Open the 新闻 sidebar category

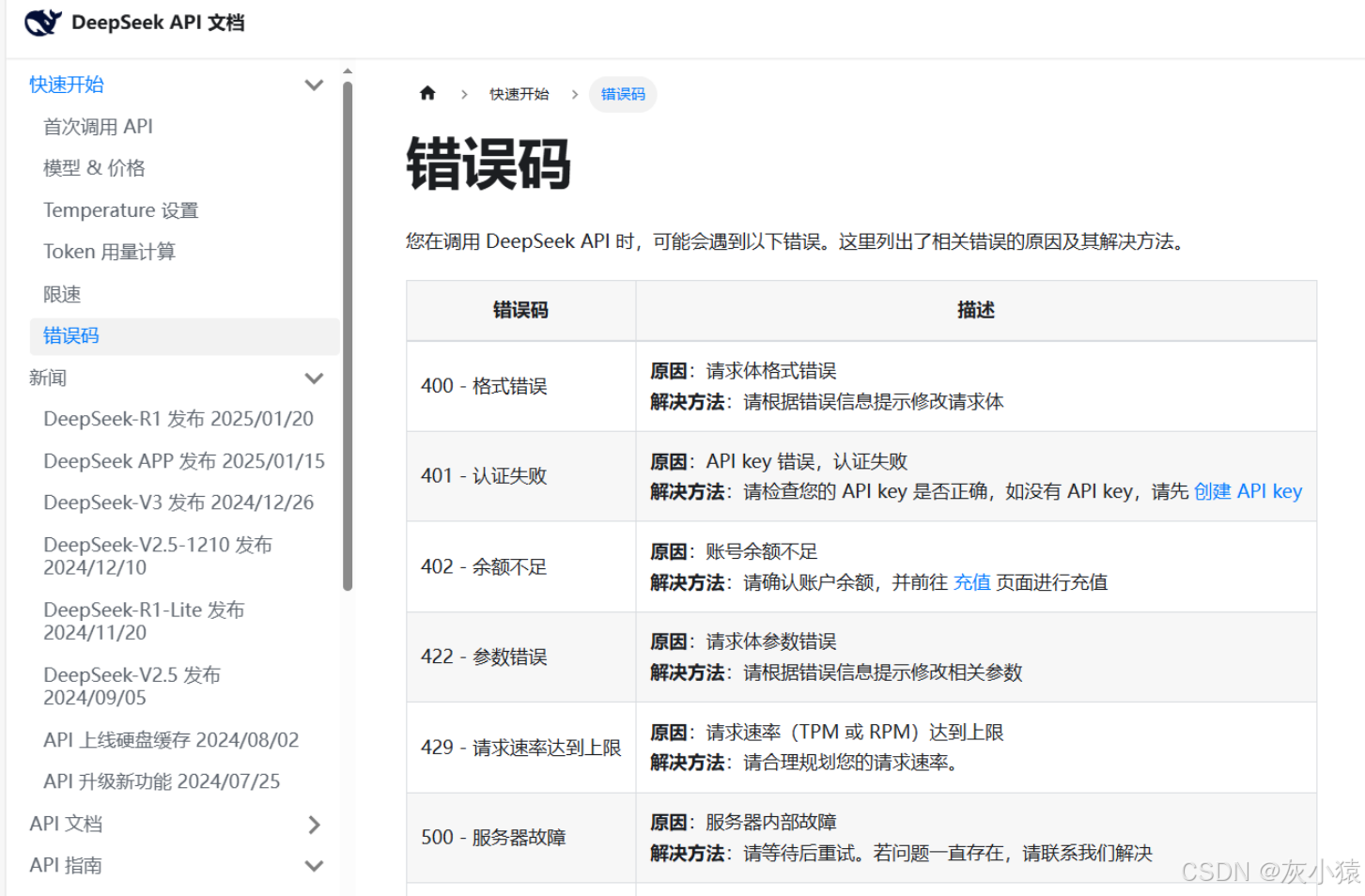coord(48,378)
